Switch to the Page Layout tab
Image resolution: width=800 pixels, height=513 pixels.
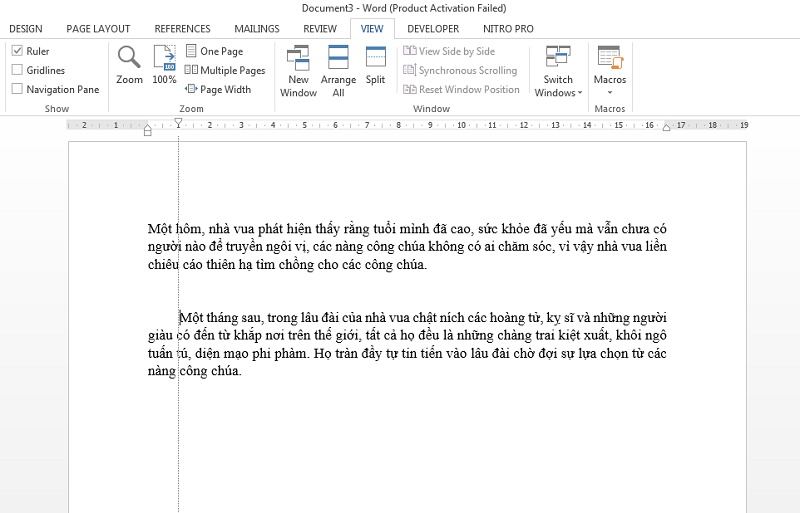[98, 29]
